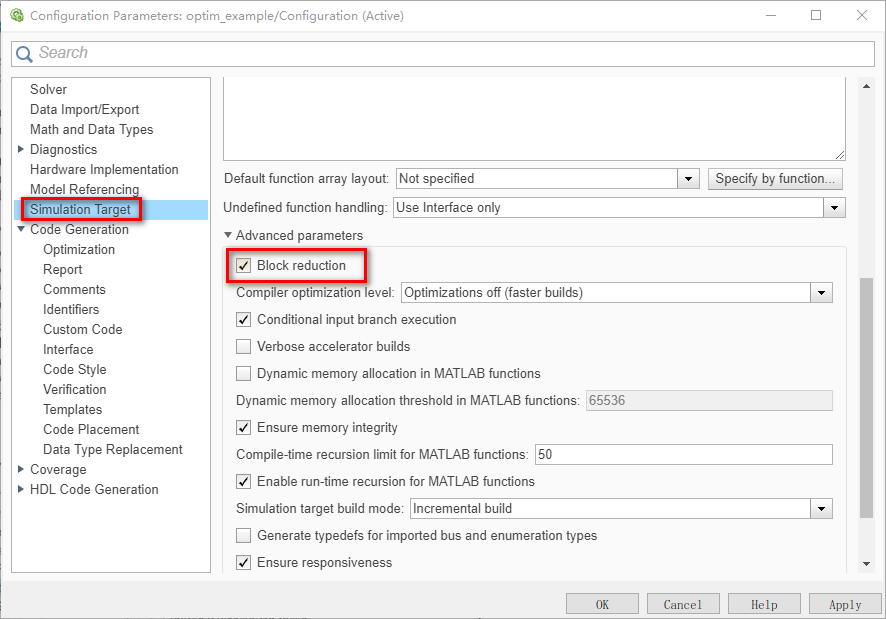
Task: Select Data Type Replacement item
Action: click(112, 449)
